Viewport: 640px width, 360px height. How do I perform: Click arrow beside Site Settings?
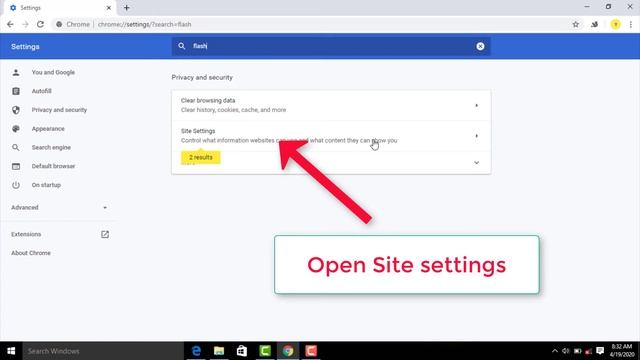point(476,136)
